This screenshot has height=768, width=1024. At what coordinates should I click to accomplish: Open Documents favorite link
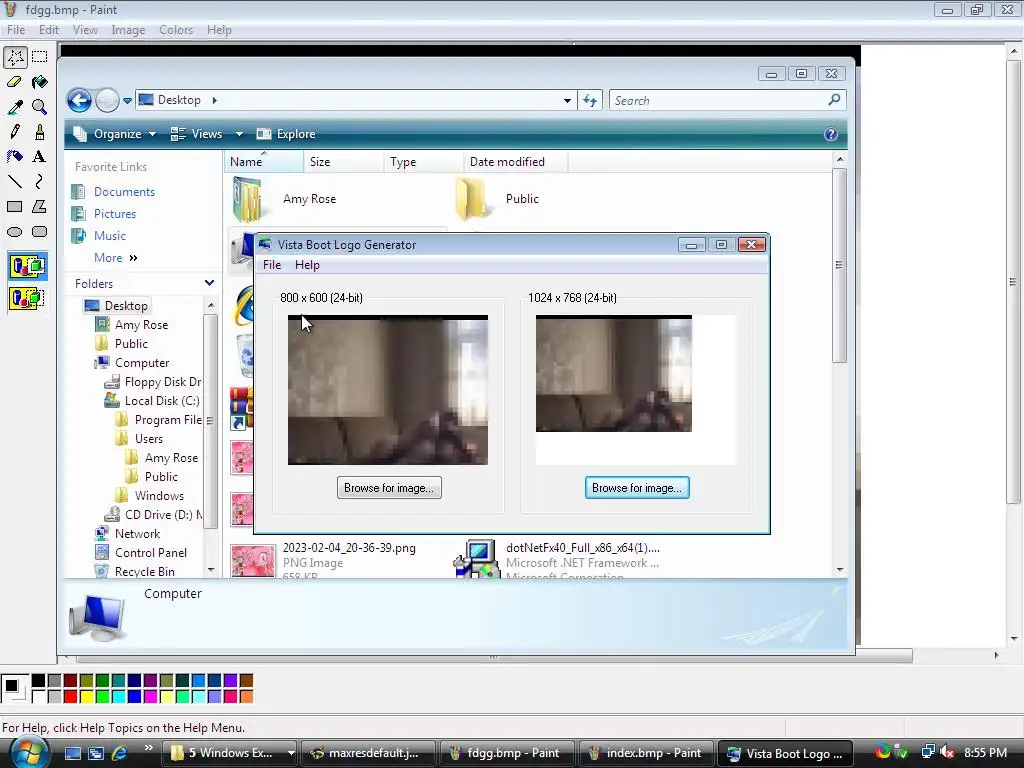click(124, 192)
